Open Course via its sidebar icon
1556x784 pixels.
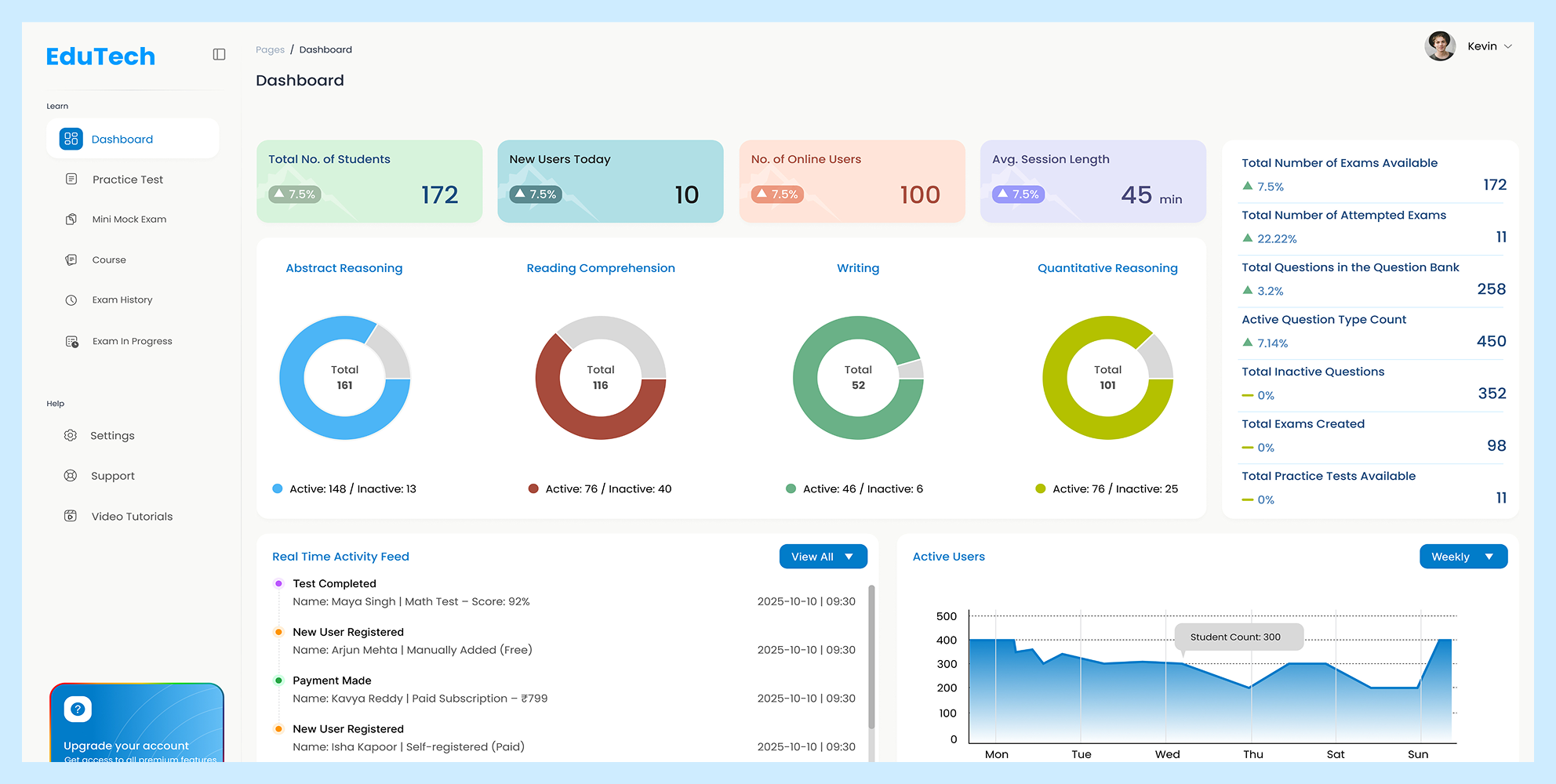tap(71, 260)
